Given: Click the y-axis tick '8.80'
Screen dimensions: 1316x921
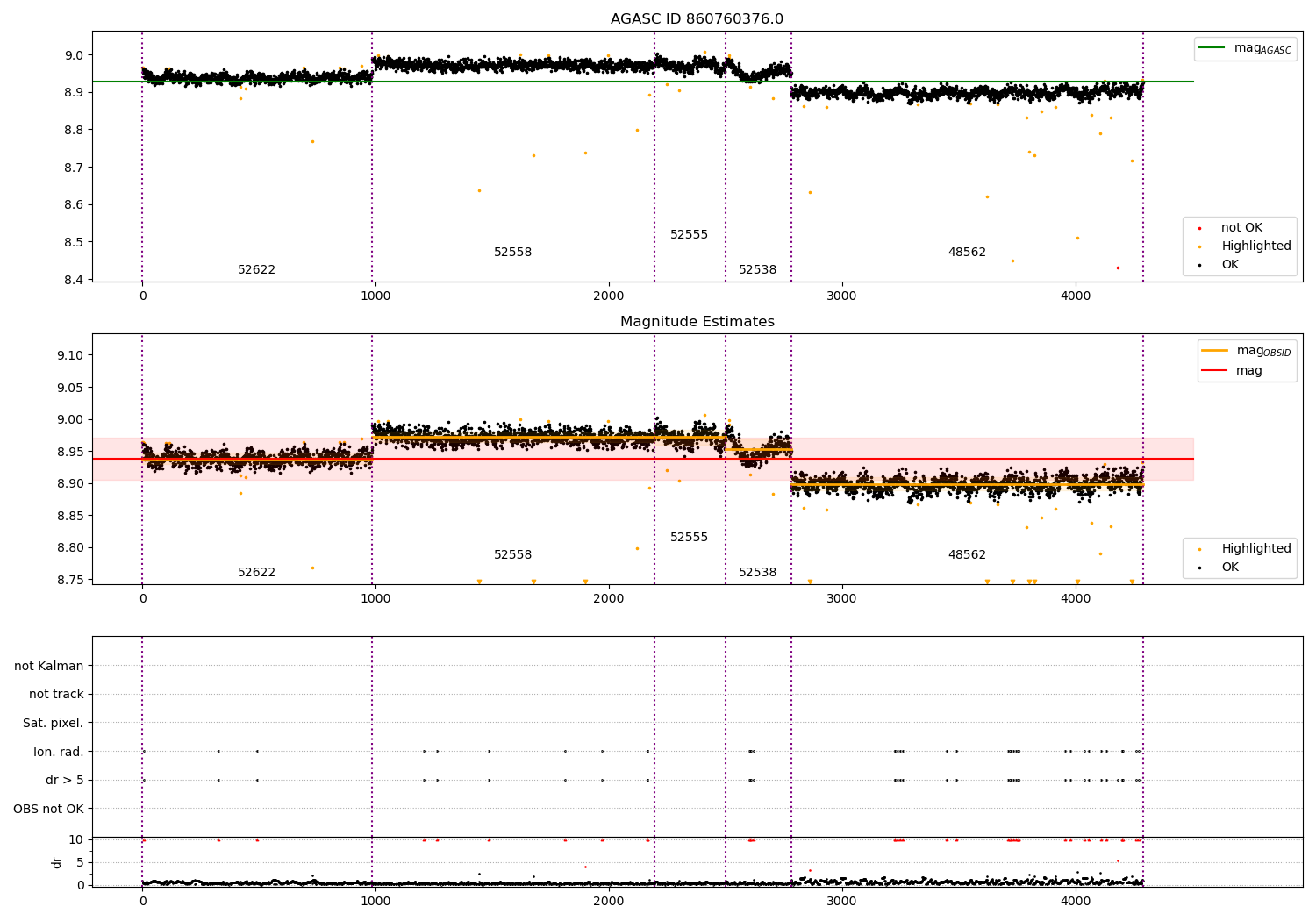Looking at the screenshot, I should coord(70,547).
